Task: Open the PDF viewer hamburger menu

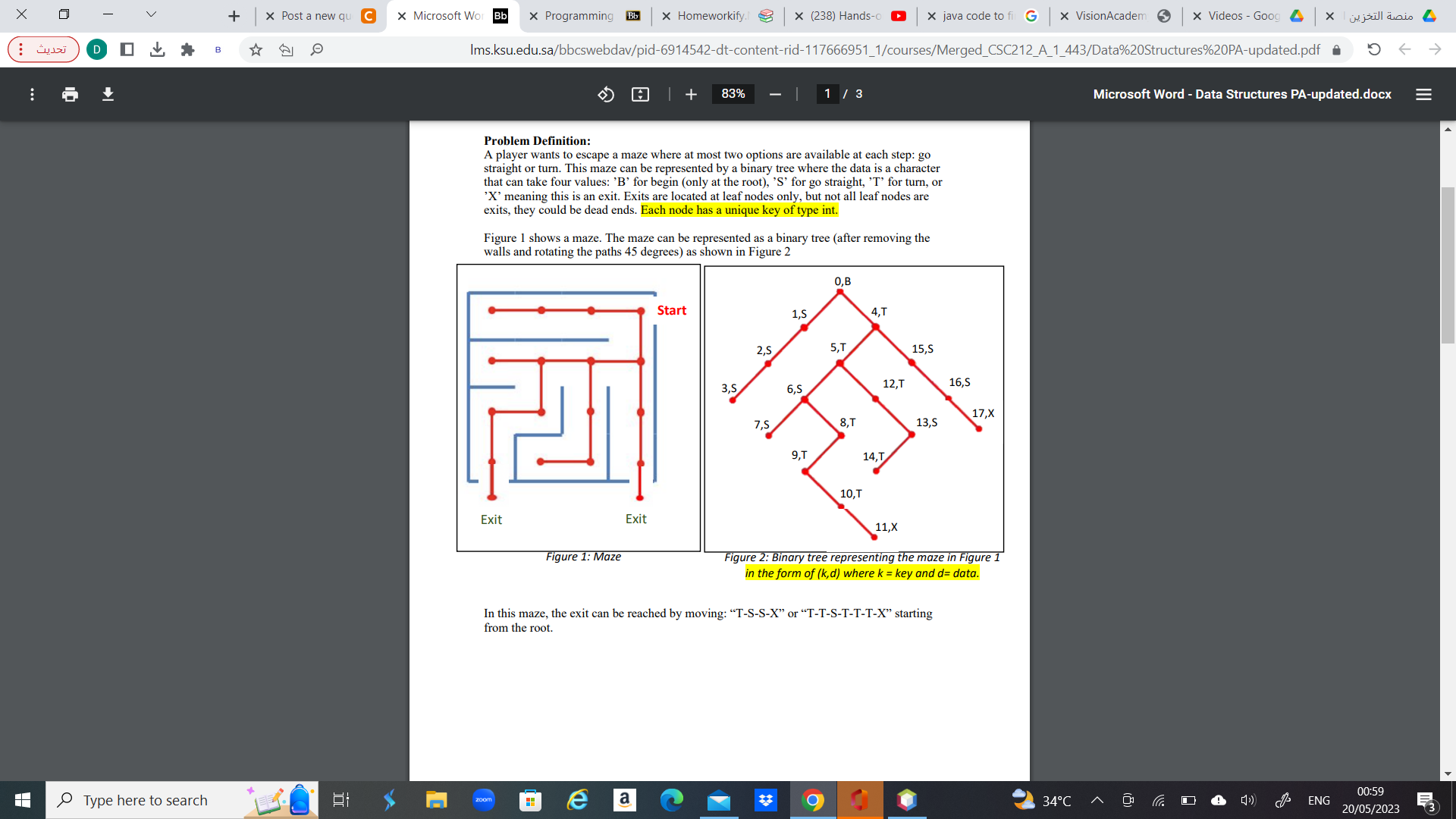Action: [x=1424, y=94]
